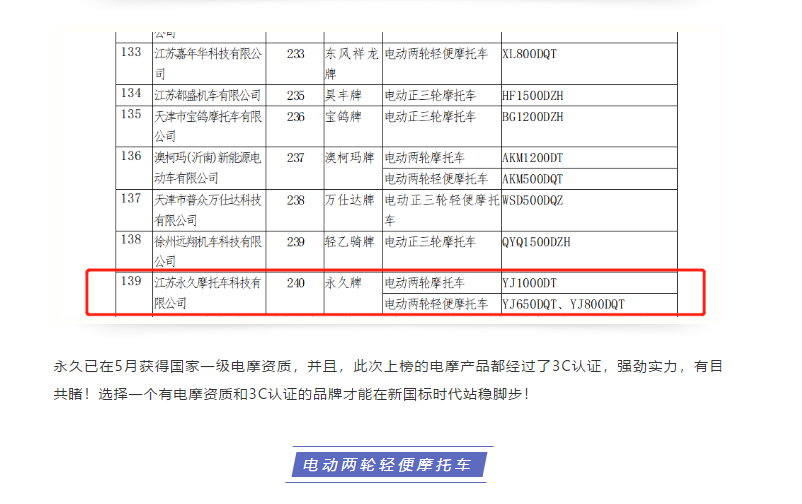Select brand 轻乙骑牌

350,242
